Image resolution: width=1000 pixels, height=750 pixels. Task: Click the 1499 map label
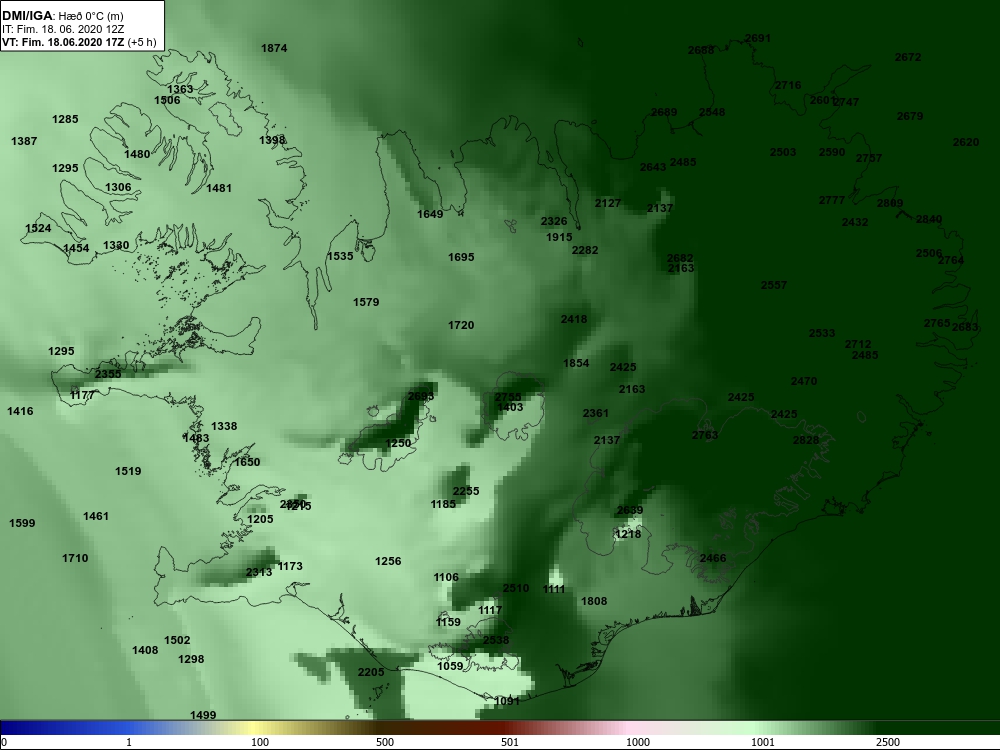203,715
